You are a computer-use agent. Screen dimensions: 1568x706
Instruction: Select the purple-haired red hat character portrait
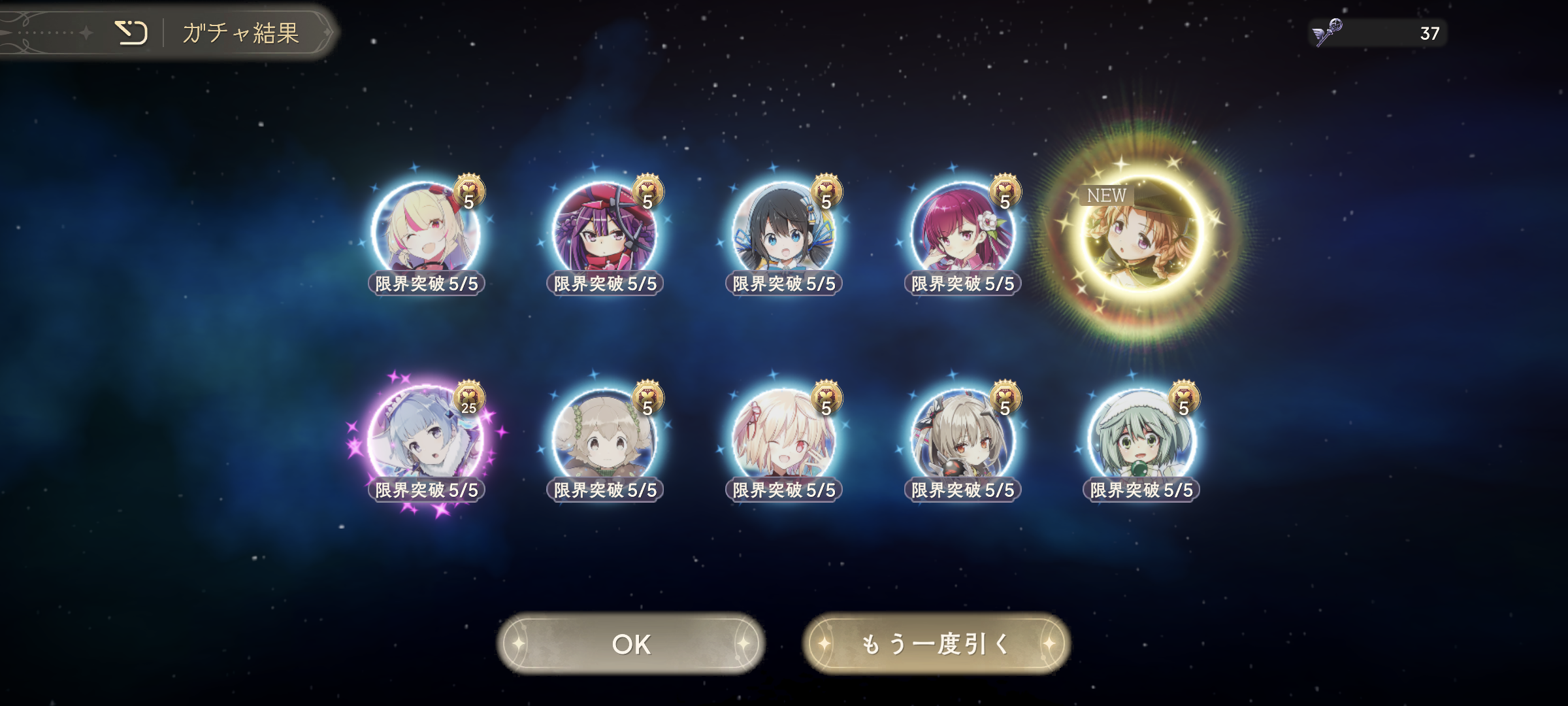[604, 232]
